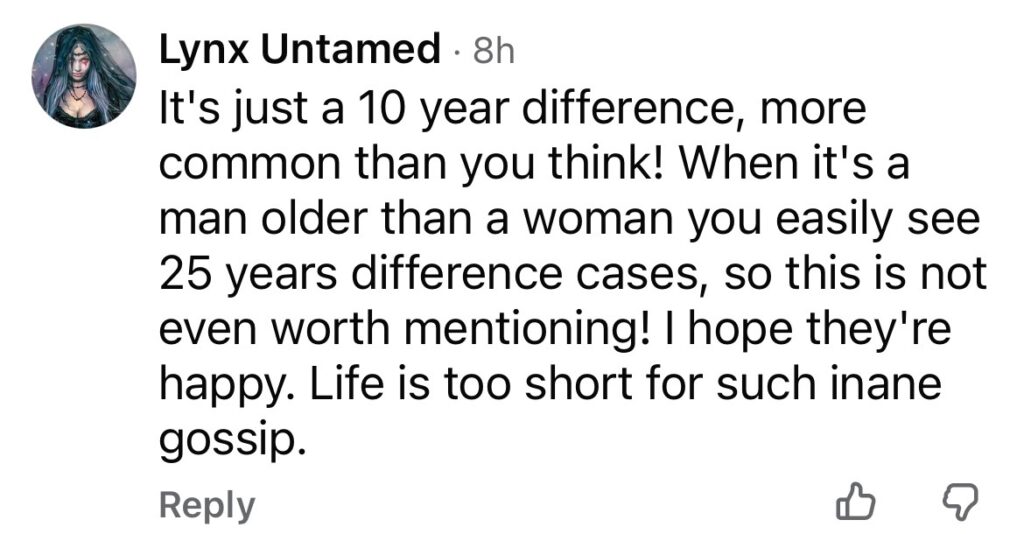Screen dimensions: 1024x534
Task: Click the username Lynx Untamed
Action: point(300,50)
